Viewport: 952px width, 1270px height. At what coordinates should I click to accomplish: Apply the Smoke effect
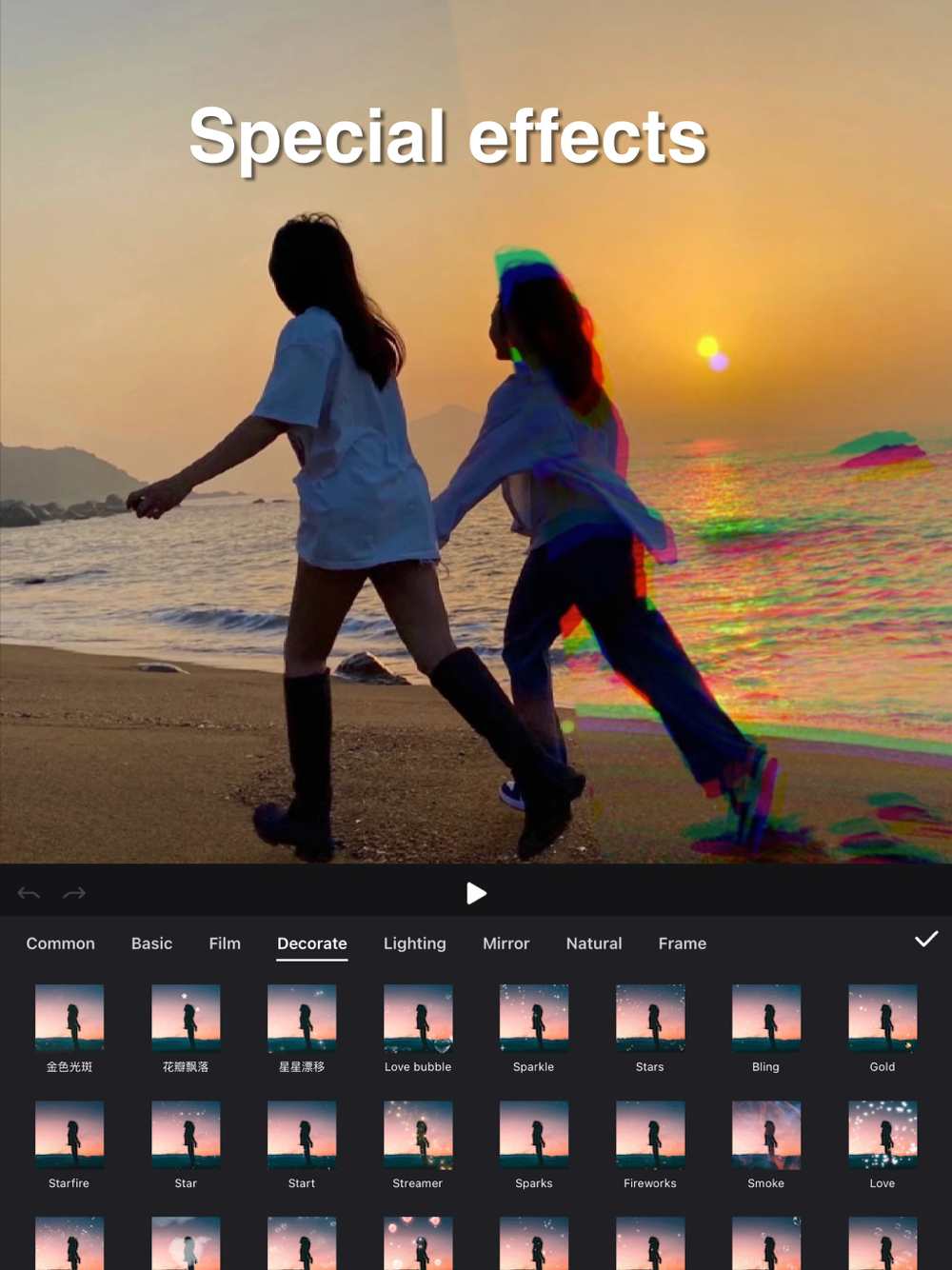click(x=766, y=1135)
